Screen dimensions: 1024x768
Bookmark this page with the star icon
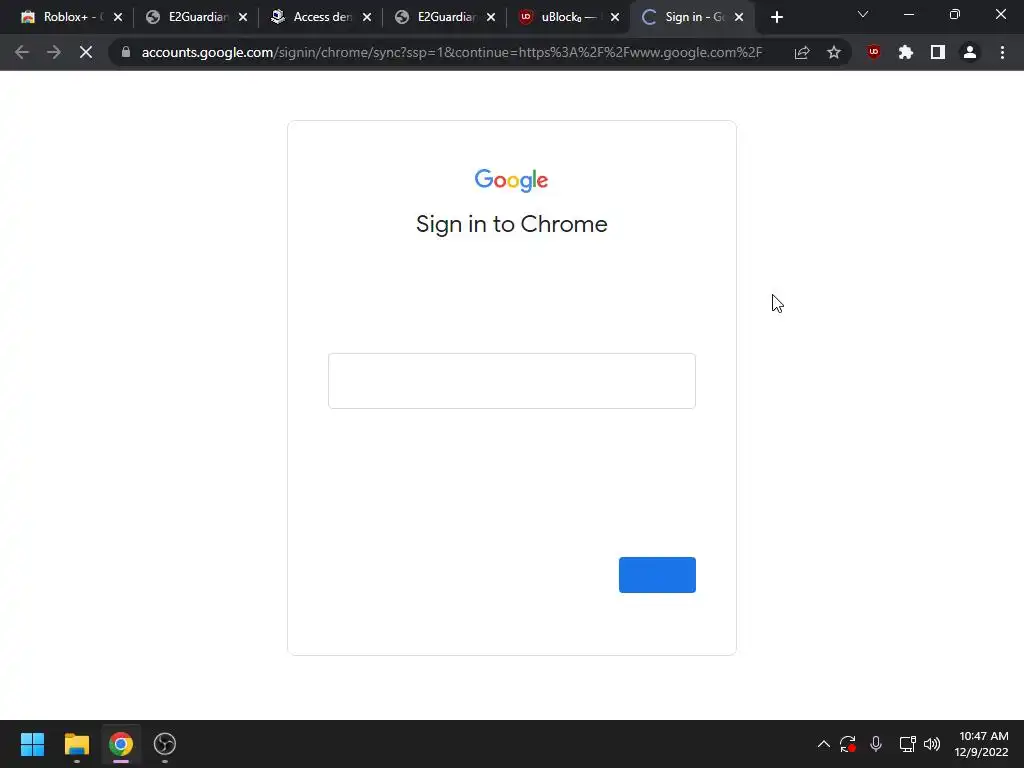(834, 52)
